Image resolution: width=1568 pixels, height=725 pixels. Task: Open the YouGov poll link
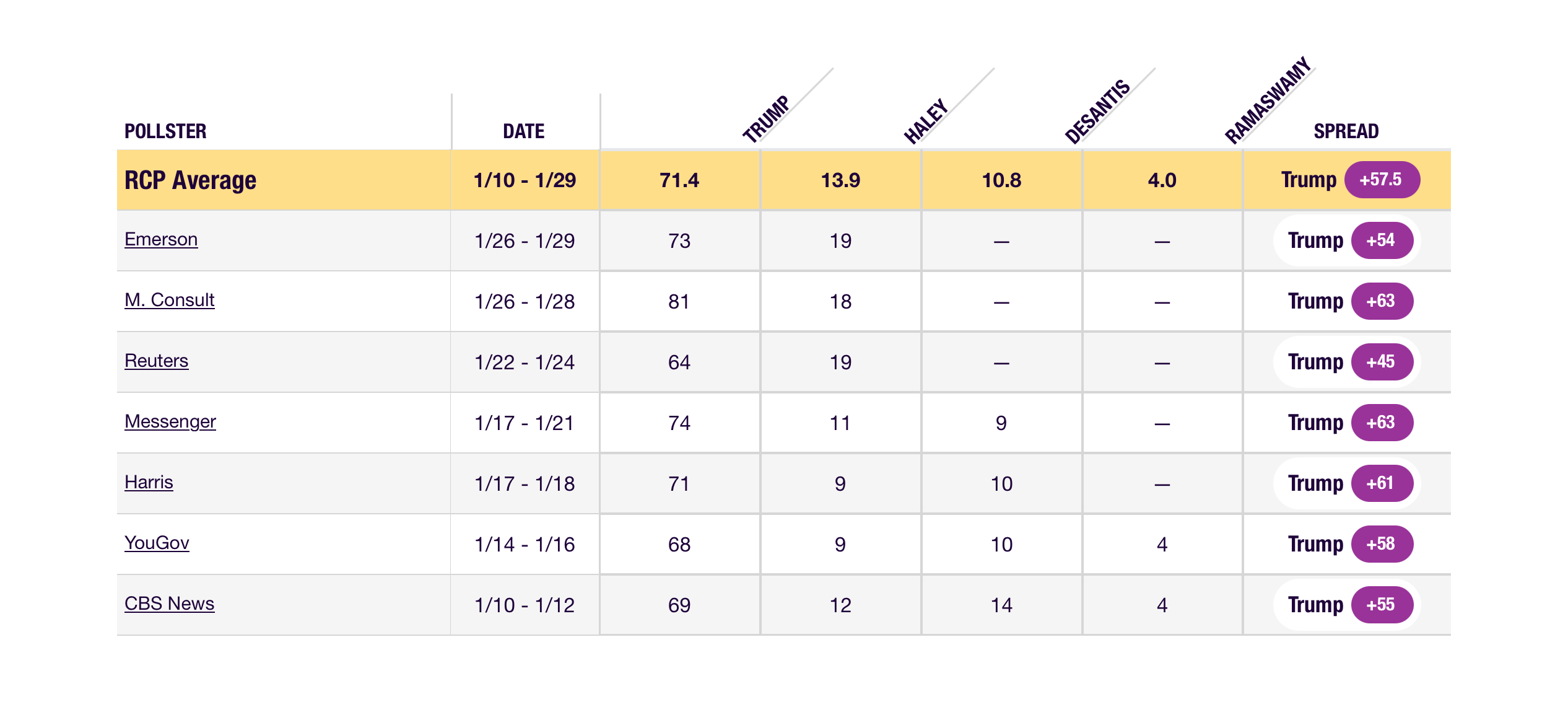[x=157, y=543]
